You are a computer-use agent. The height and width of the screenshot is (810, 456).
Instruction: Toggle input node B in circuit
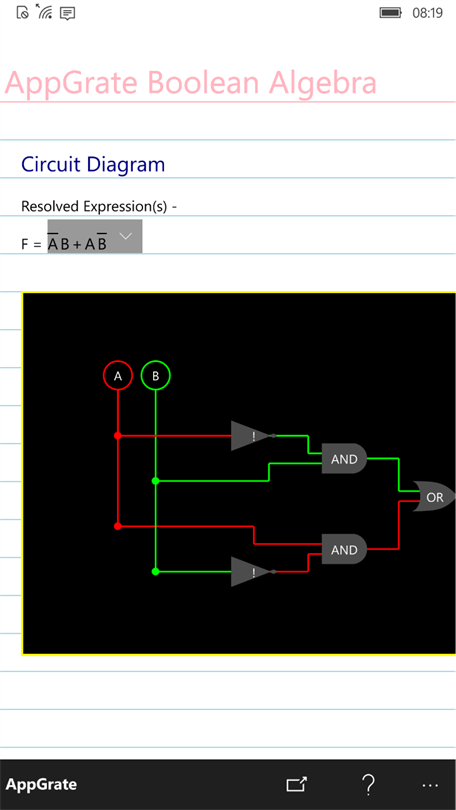[x=155, y=376]
